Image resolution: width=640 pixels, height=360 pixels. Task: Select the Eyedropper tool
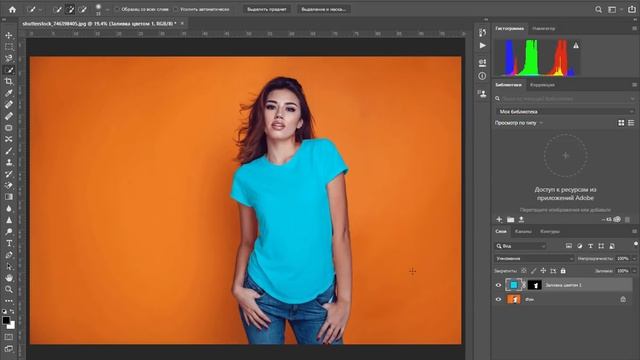(x=9, y=93)
